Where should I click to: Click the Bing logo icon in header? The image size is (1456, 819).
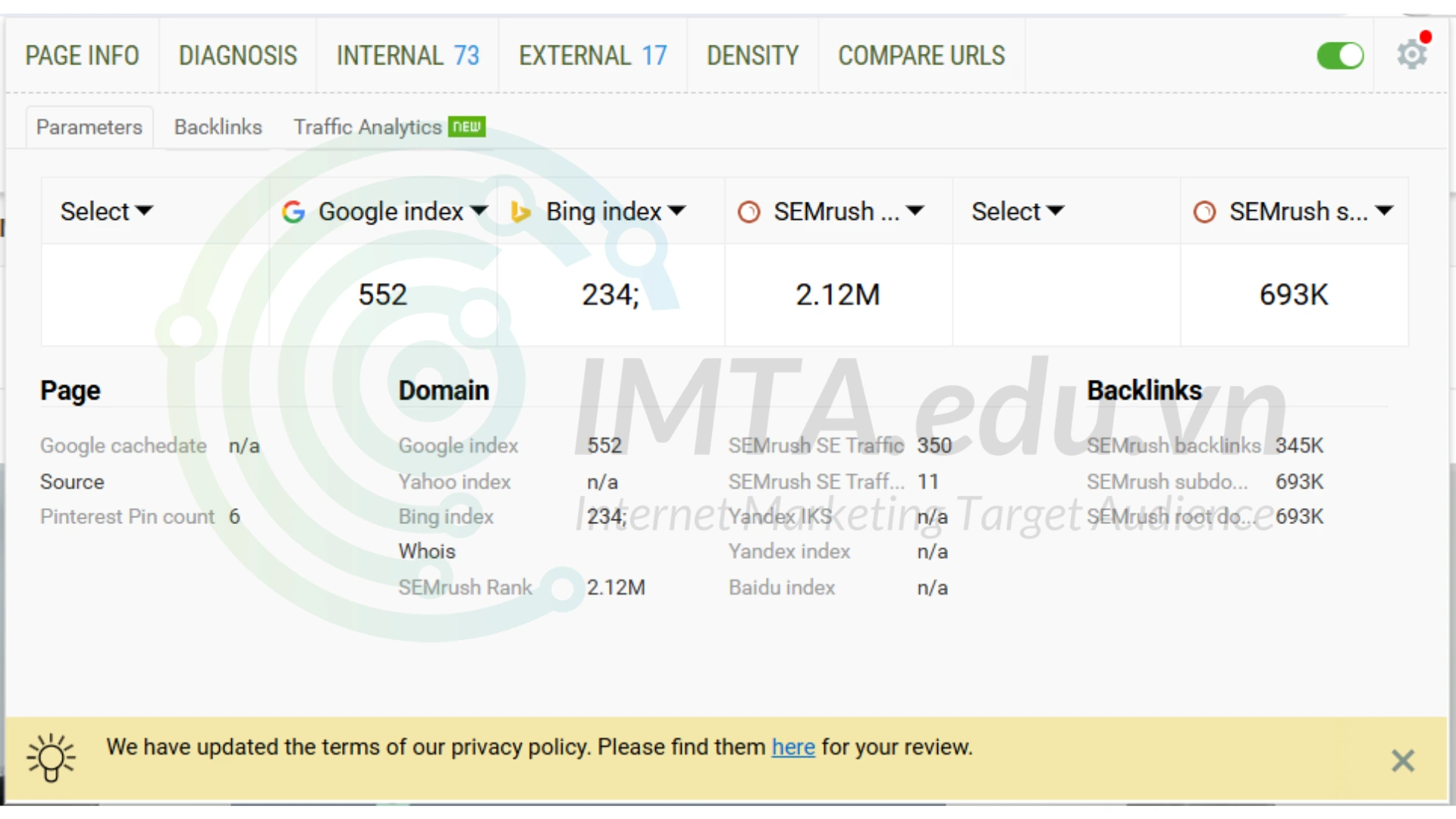click(x=520, y=212)
